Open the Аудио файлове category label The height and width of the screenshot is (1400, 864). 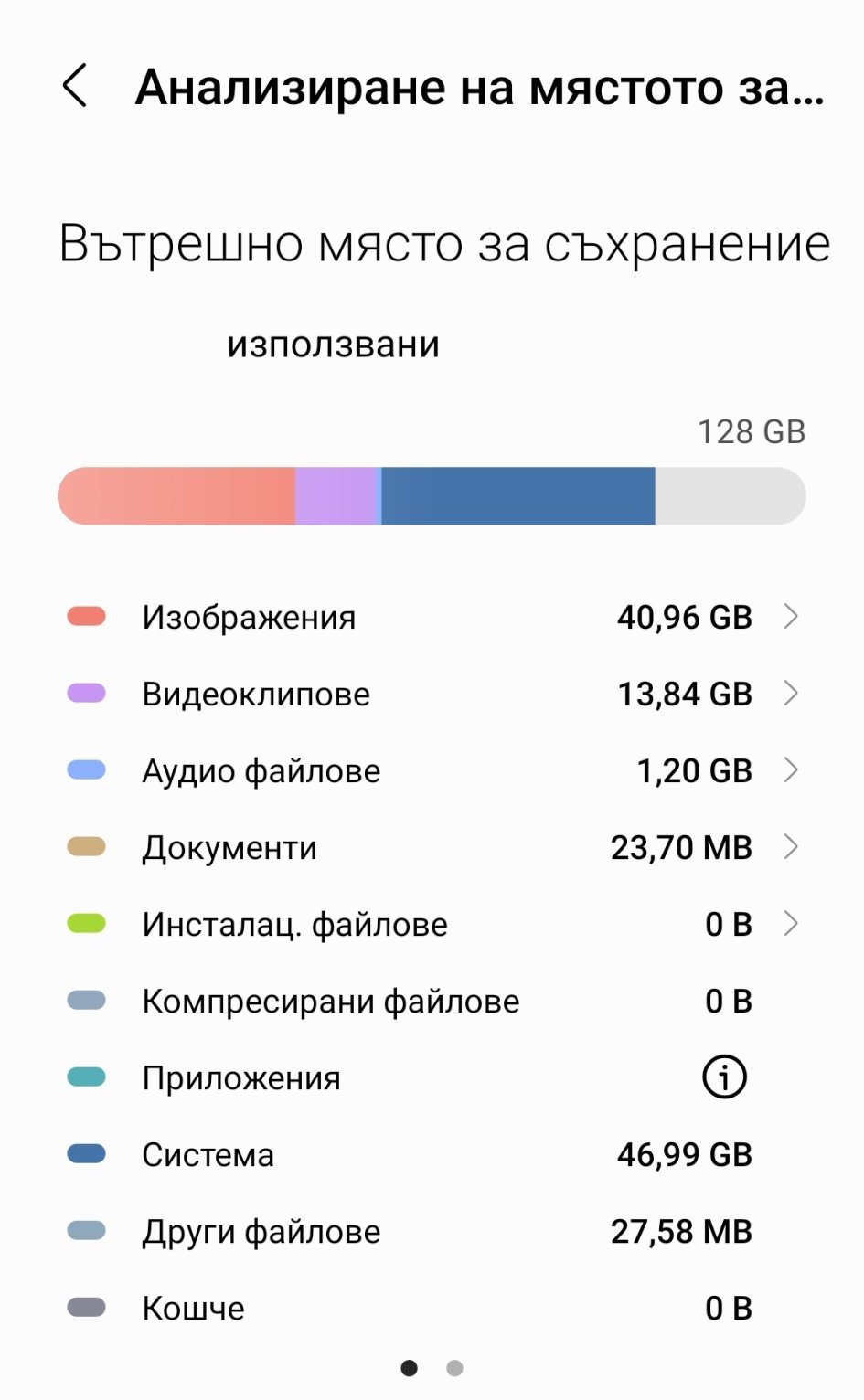point(261,771)
